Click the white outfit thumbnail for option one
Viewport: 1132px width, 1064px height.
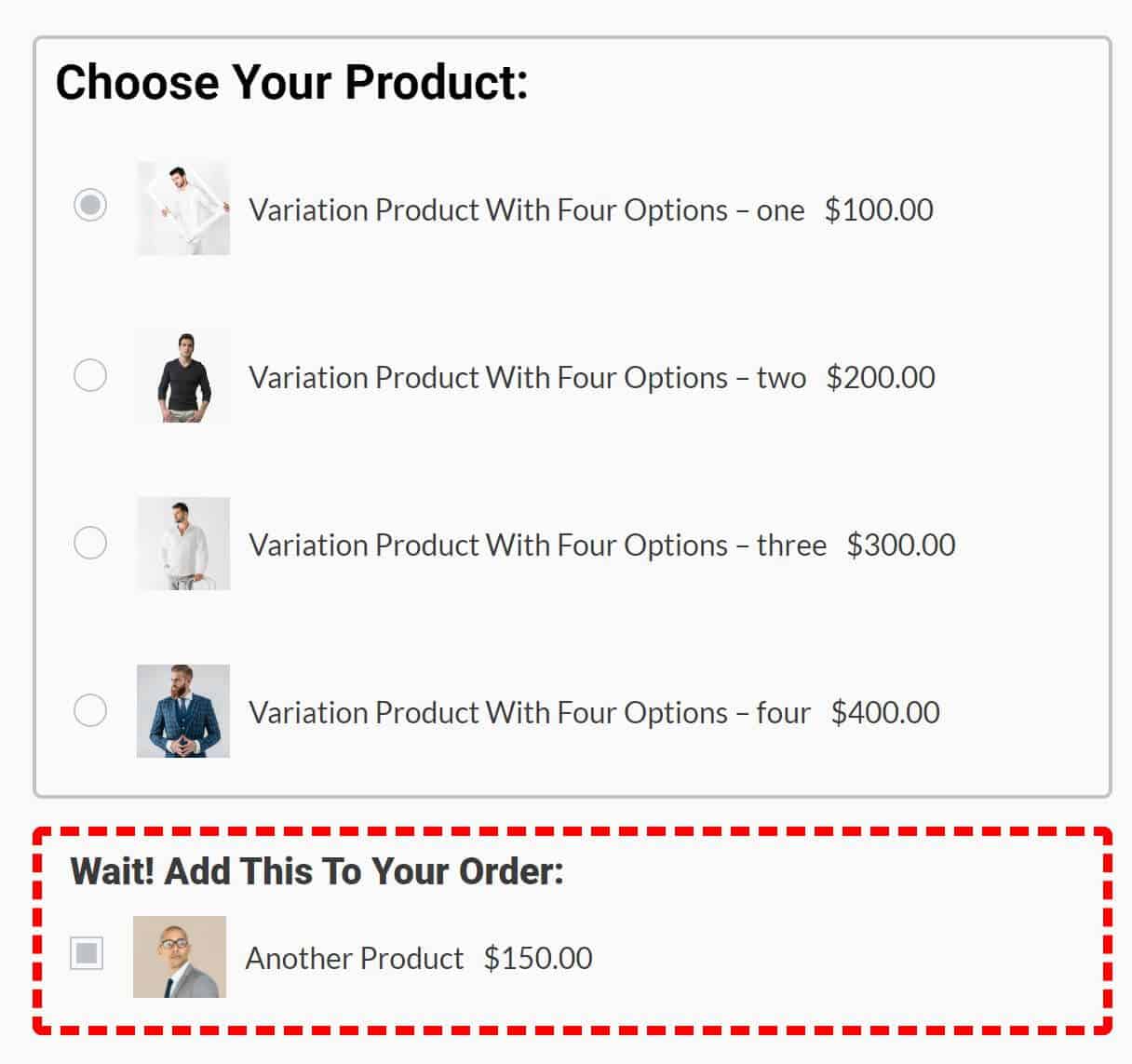pyautogui.click(x=183, y=208)
